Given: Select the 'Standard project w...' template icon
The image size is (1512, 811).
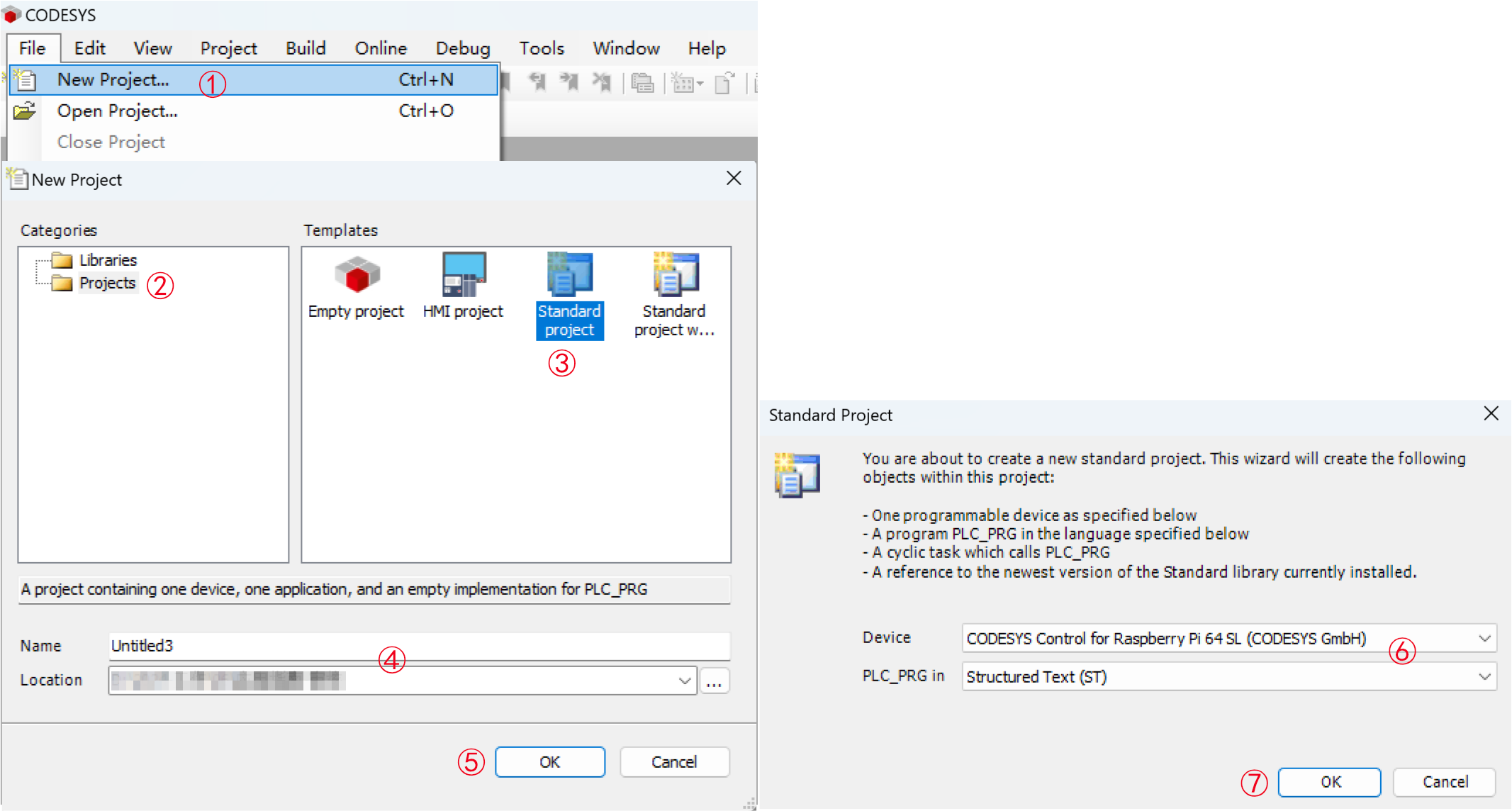Looking at the screenshot, I should point(676,274).
